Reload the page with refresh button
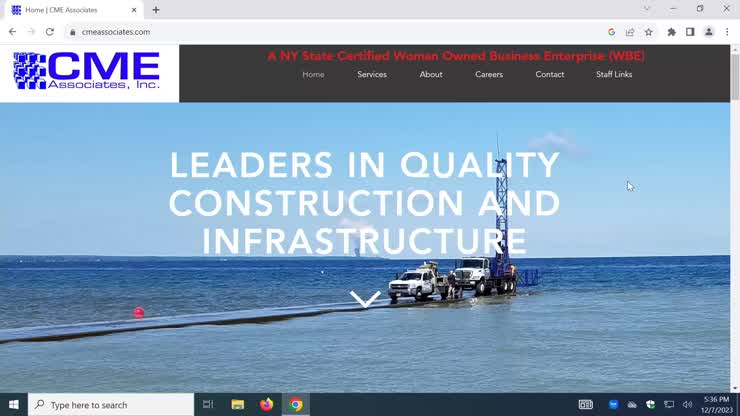This screenshot has width=740, height=416. (x=50, y=32)
